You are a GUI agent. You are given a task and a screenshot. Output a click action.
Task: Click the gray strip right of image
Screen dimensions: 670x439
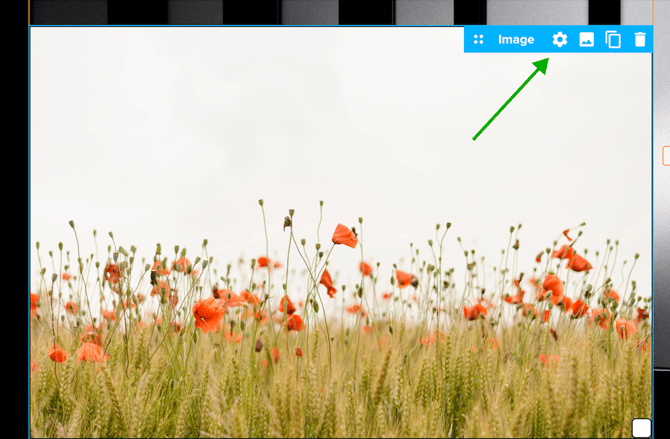(661, 300)
